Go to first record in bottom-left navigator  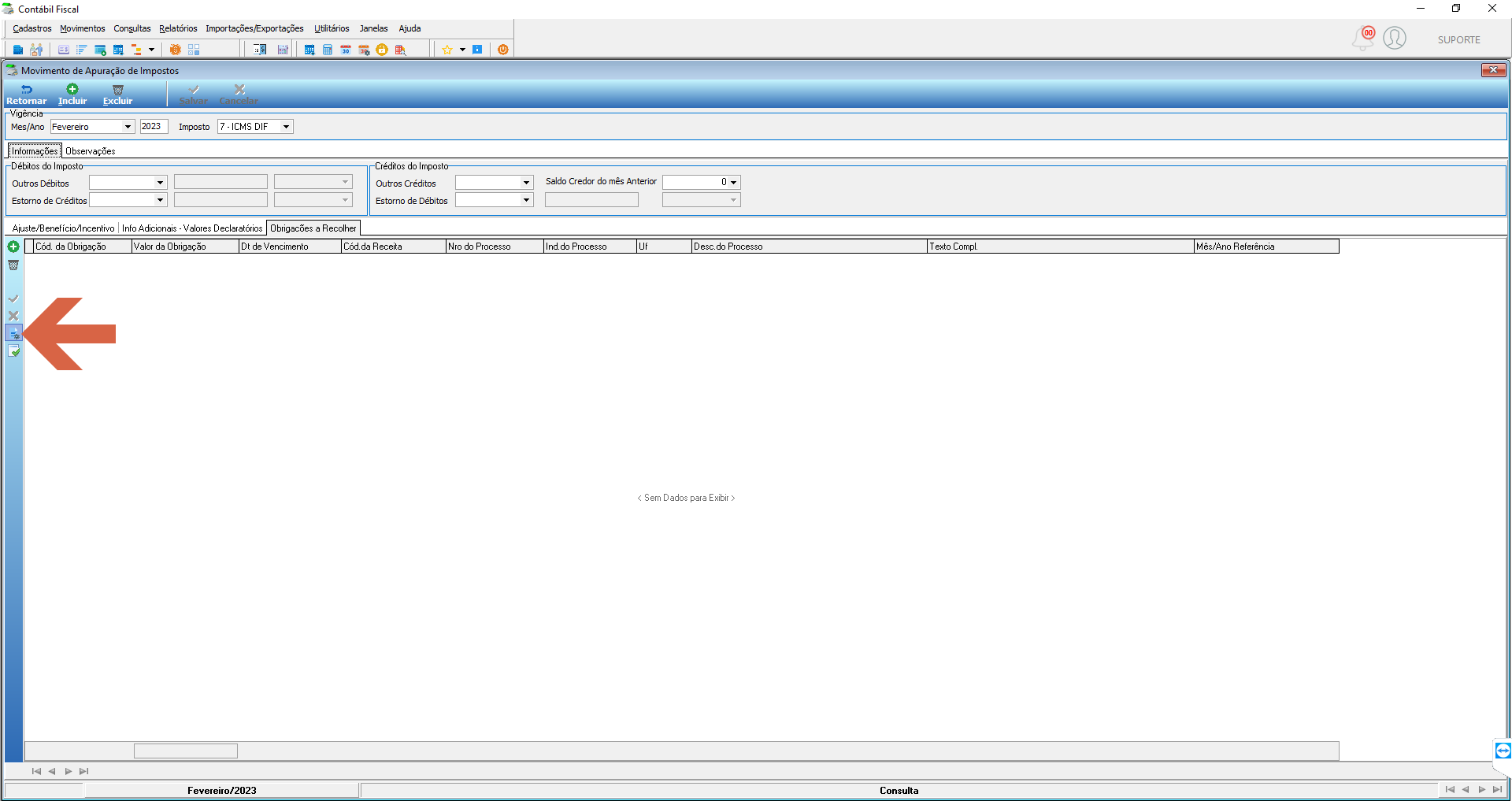(36, 771)
